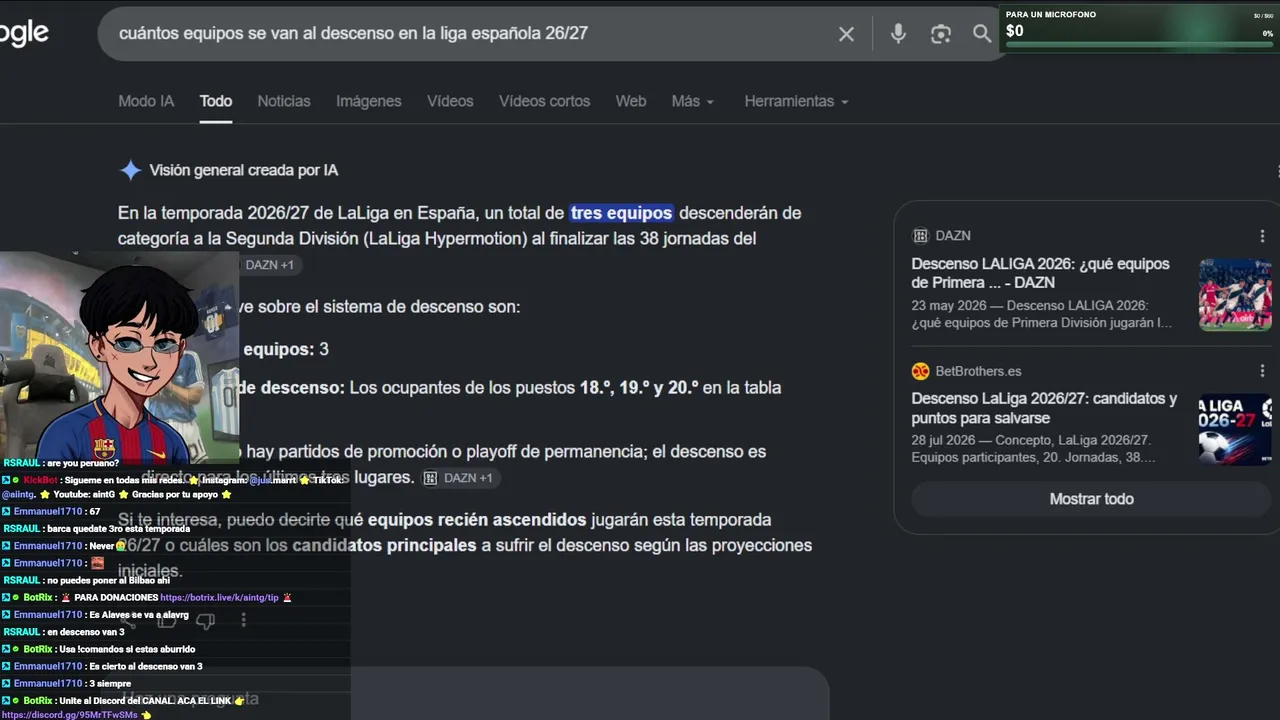Clear the search query with the X icon

[x=846, y=34]
